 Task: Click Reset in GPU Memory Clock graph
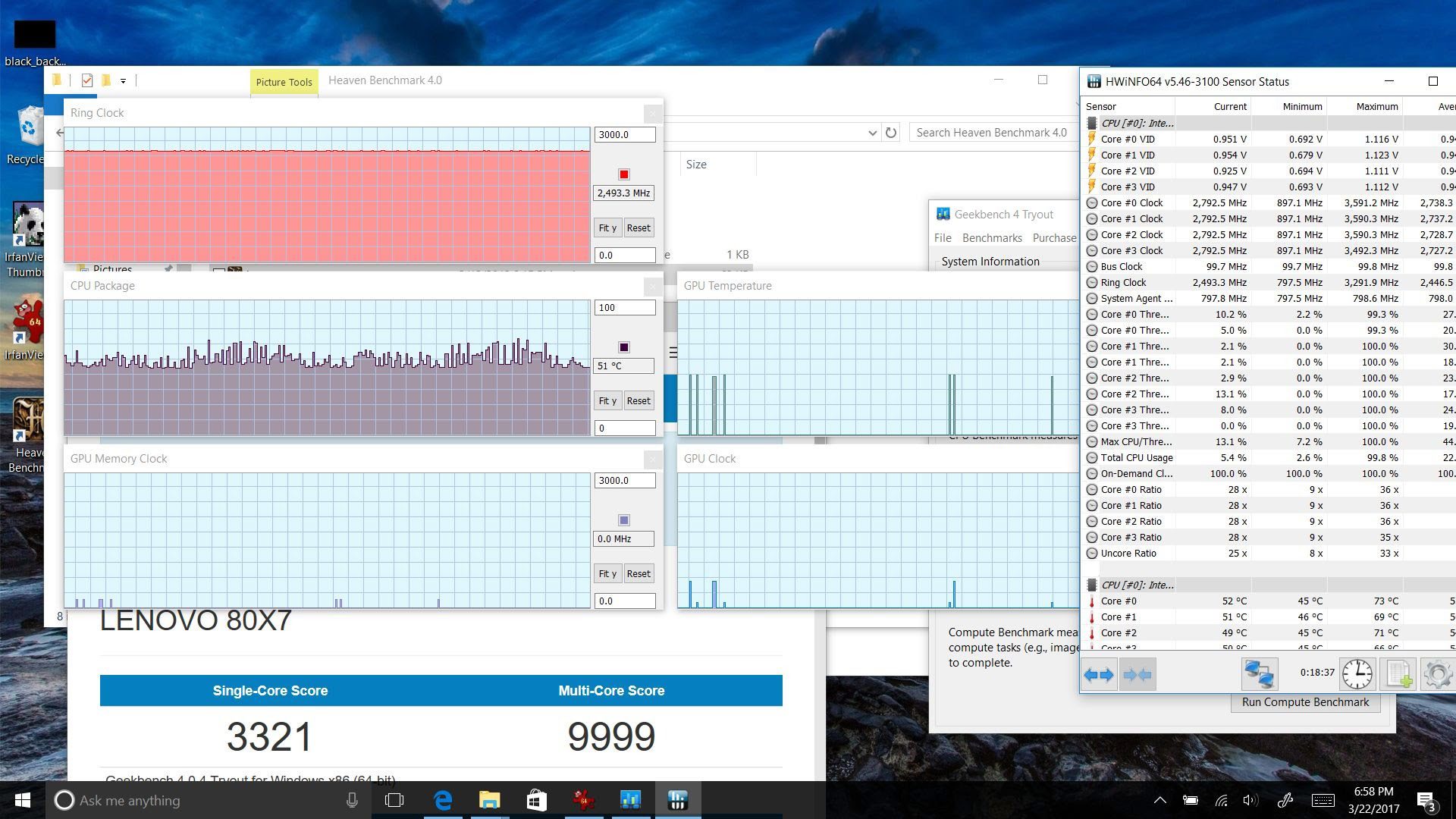click(639, 574)
